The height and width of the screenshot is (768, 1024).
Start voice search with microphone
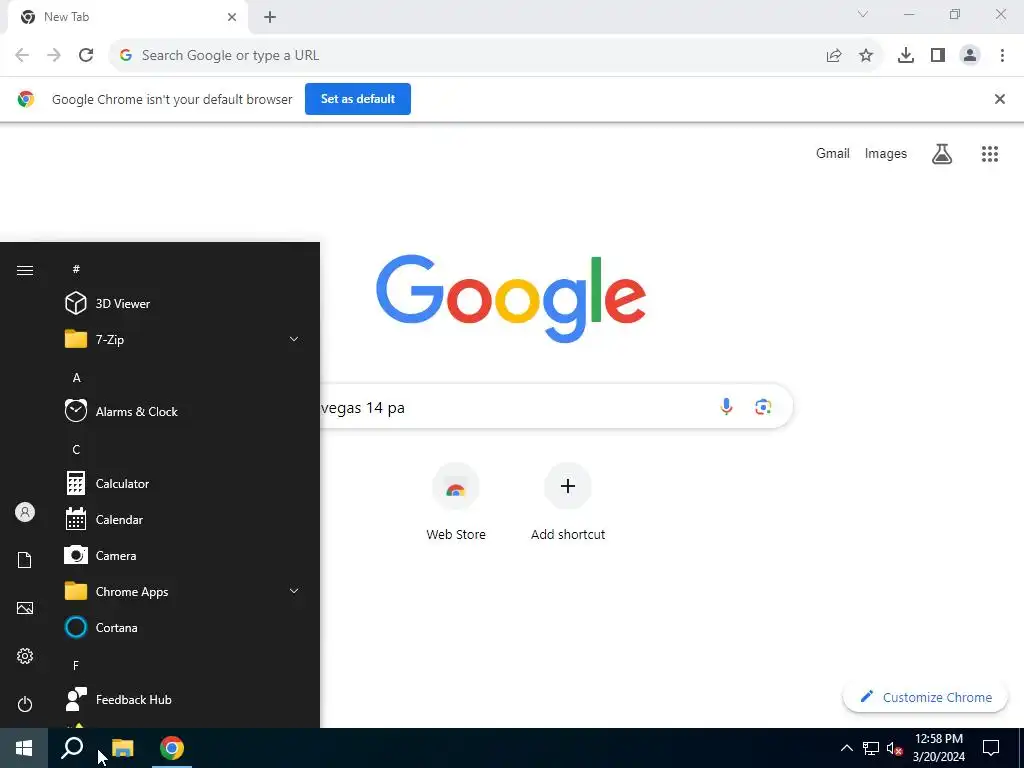point(726,407)
